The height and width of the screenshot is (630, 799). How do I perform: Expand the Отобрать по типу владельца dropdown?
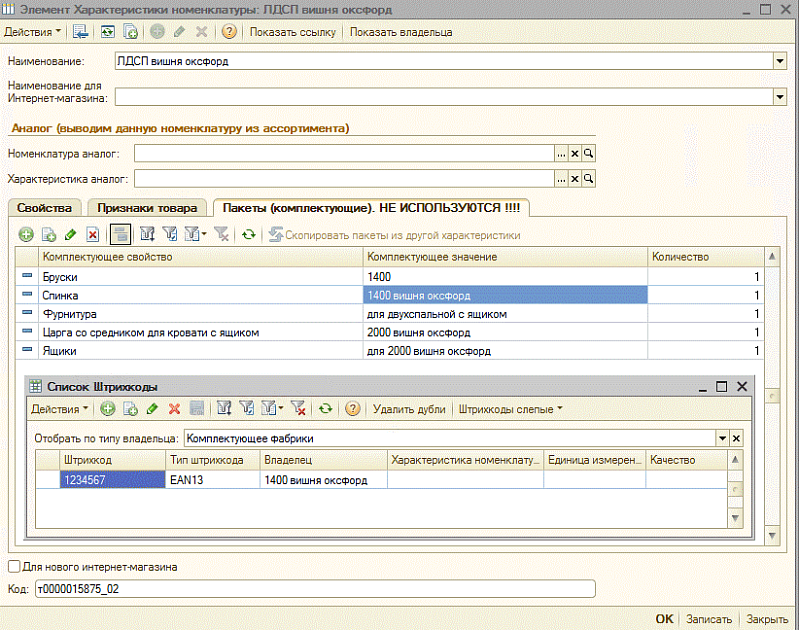722,438
